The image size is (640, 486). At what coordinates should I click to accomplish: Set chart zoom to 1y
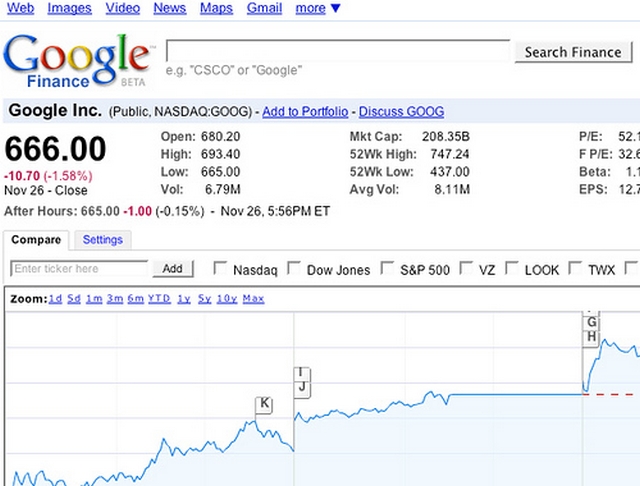(x=184, y=299)
